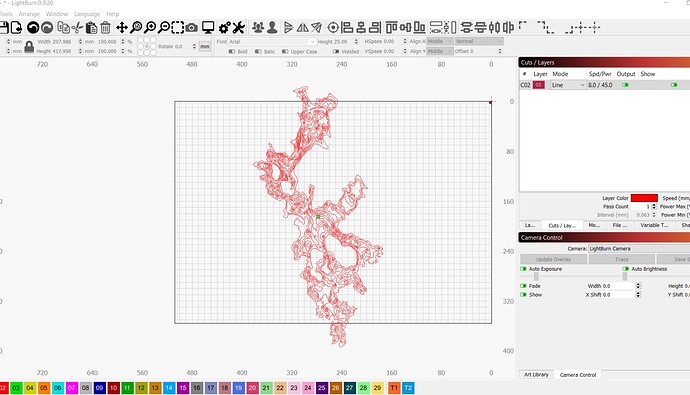The image size is (690, 395).
Task: Toggle Output switch for layer C02
Action: [x=625, y=85]
